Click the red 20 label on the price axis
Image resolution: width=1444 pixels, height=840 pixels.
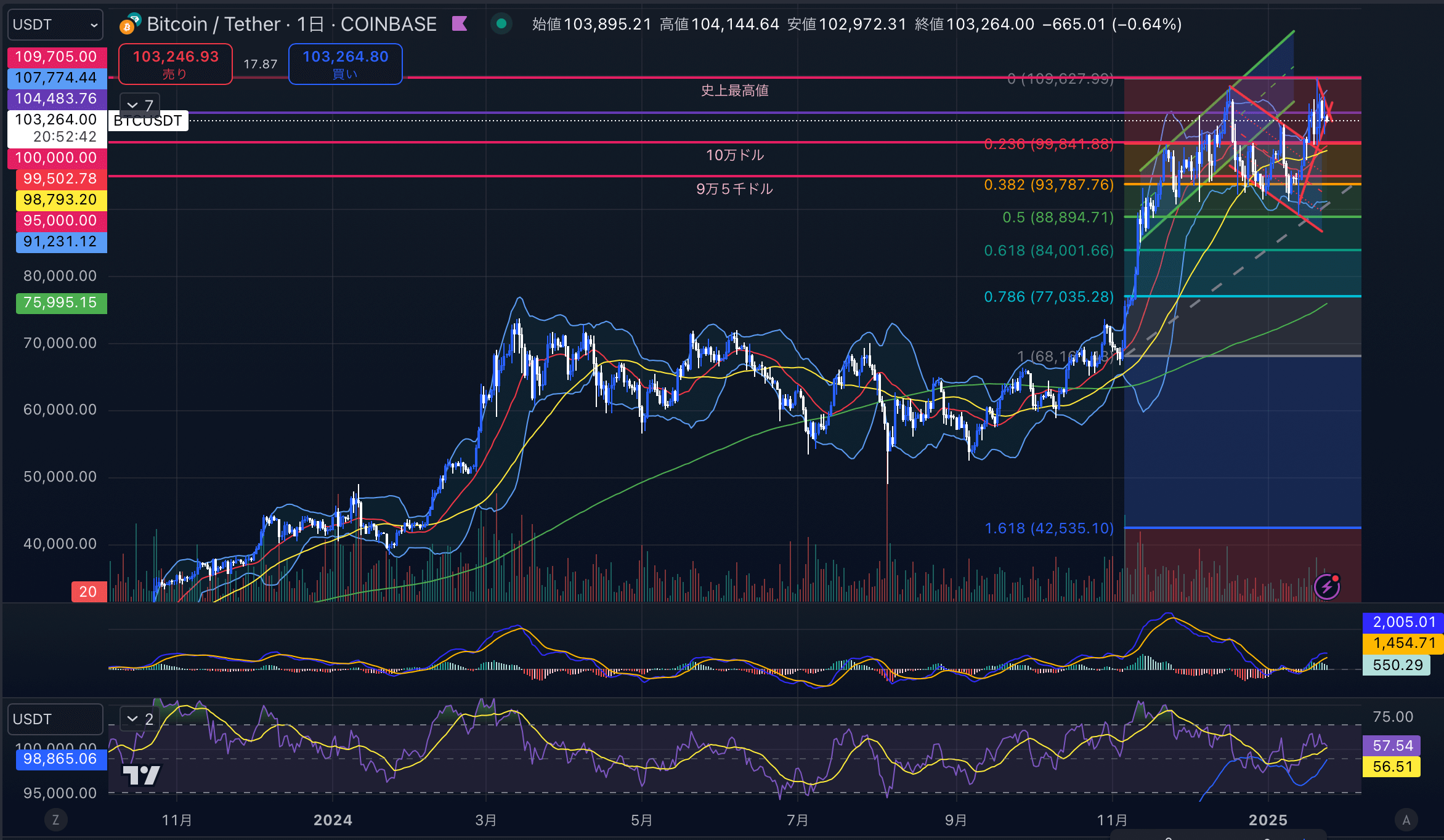coord(89,592)
